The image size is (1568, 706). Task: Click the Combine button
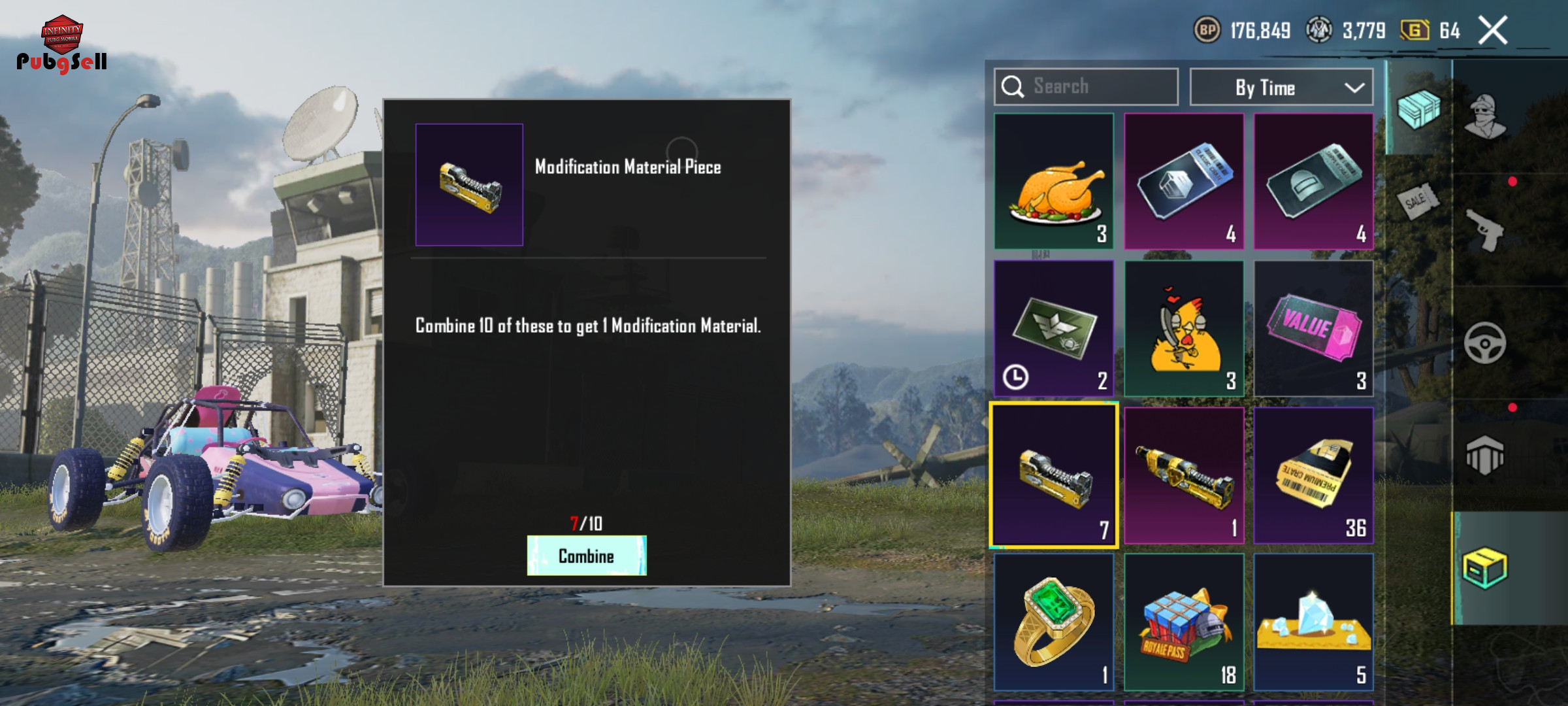tap(587, 556)
